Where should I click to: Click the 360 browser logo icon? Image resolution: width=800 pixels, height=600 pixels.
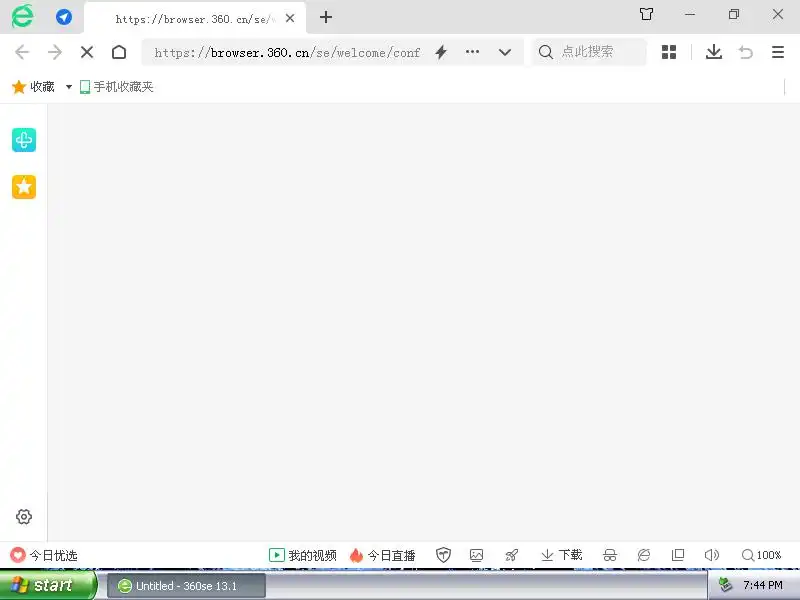[22, 17]
